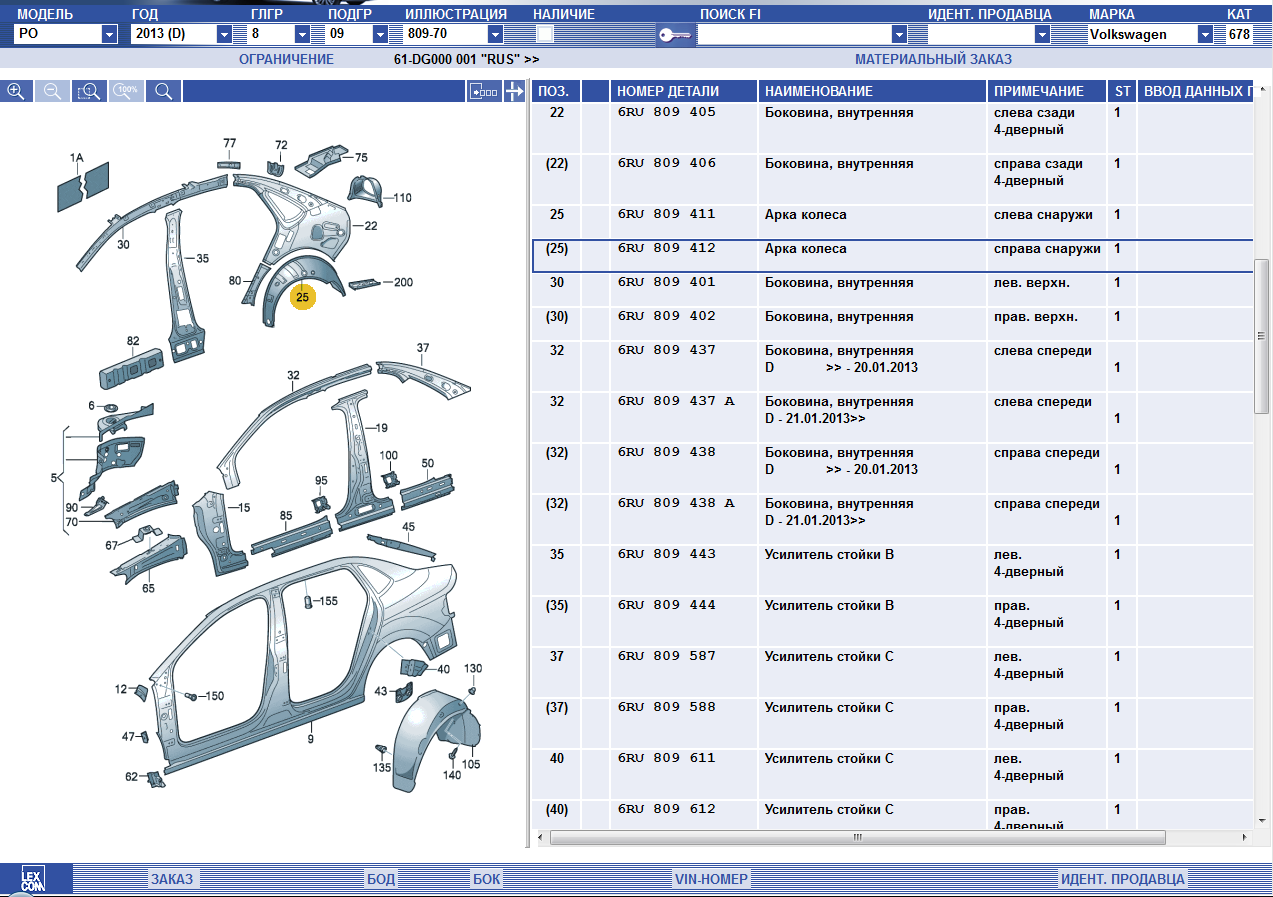Select the zoom-to-area selection tool
1273x897 pixels.
tap(90, 91)
